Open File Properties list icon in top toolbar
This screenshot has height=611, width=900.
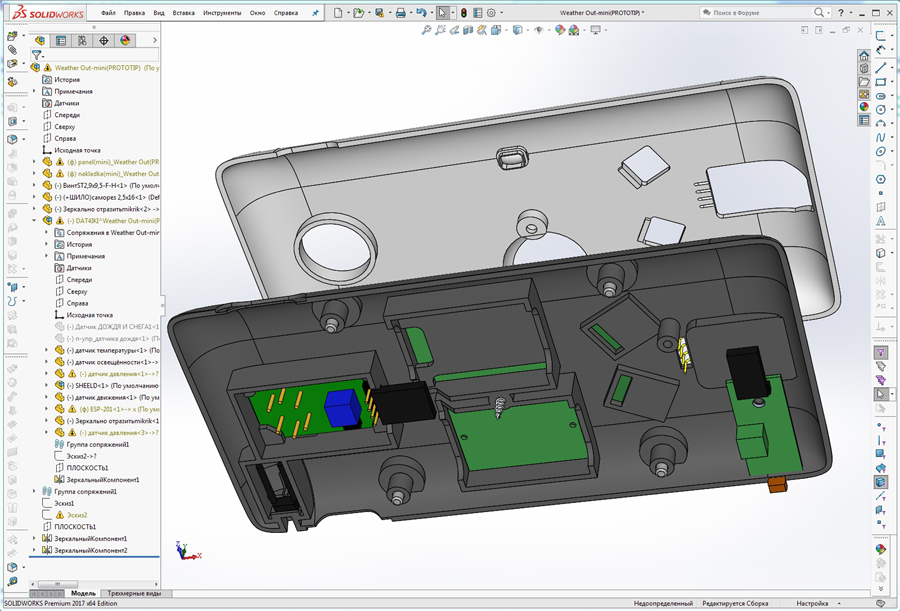[478, 13]
